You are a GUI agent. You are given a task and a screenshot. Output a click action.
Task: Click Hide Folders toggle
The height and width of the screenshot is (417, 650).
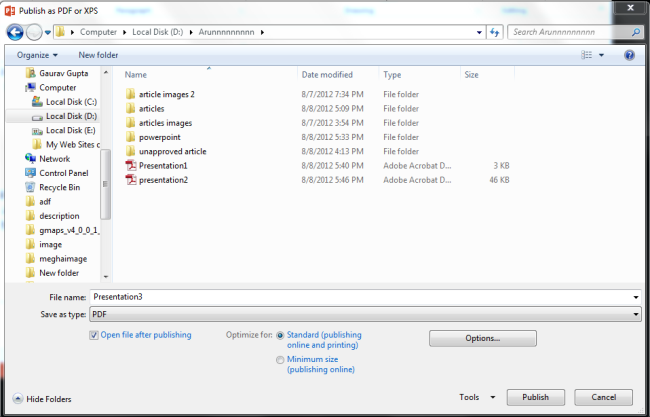tap(42, 399)
